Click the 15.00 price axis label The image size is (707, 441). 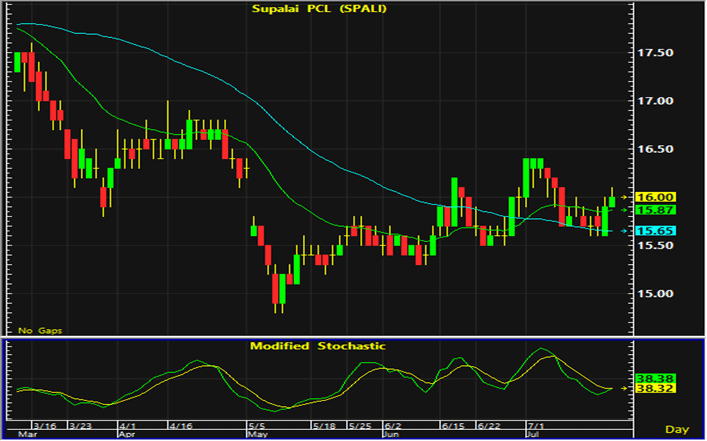pos(655,294)
